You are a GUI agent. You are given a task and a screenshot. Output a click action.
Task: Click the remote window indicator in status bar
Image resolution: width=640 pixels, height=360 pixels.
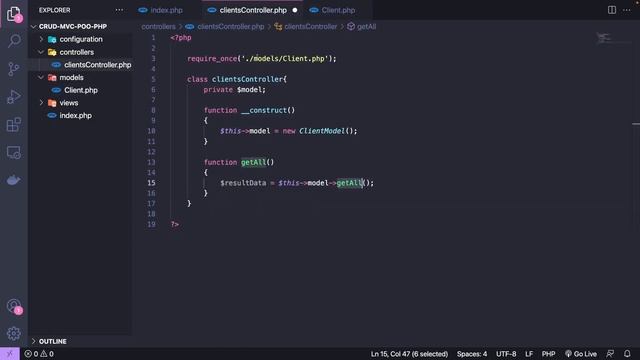click(x=9, y=354)
